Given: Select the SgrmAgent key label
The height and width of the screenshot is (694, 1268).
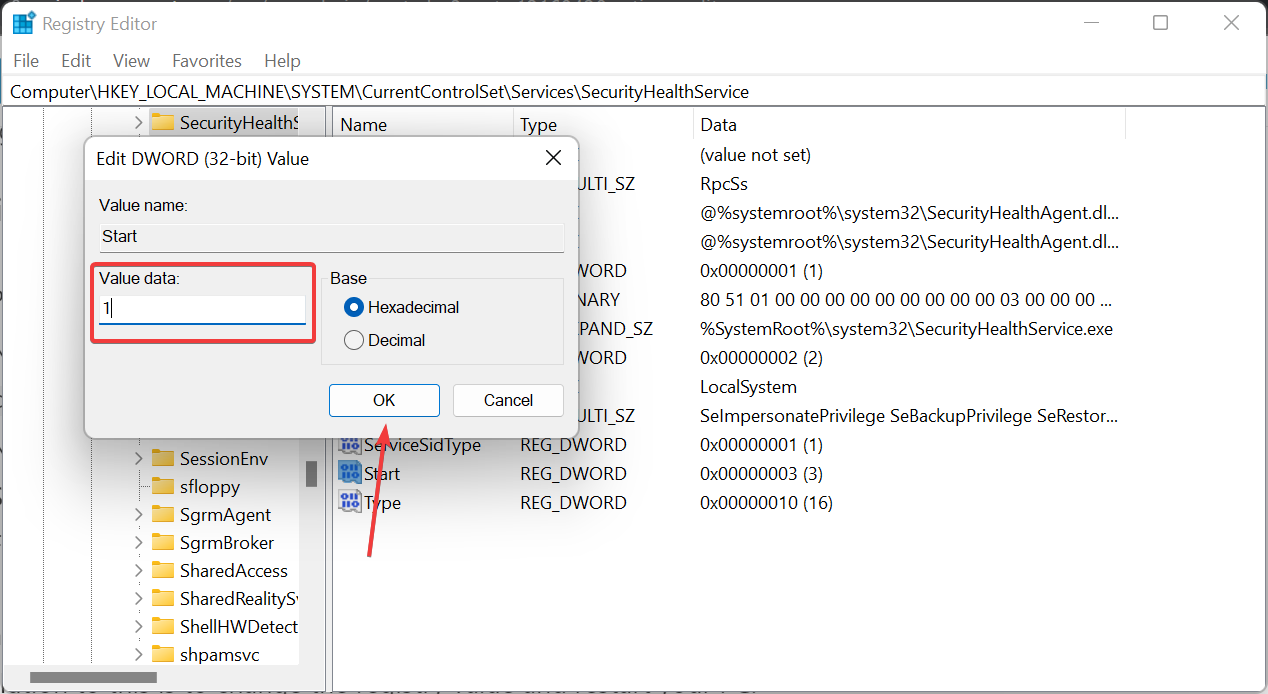Looking at the screenshot, I should [x=225, y=514].
